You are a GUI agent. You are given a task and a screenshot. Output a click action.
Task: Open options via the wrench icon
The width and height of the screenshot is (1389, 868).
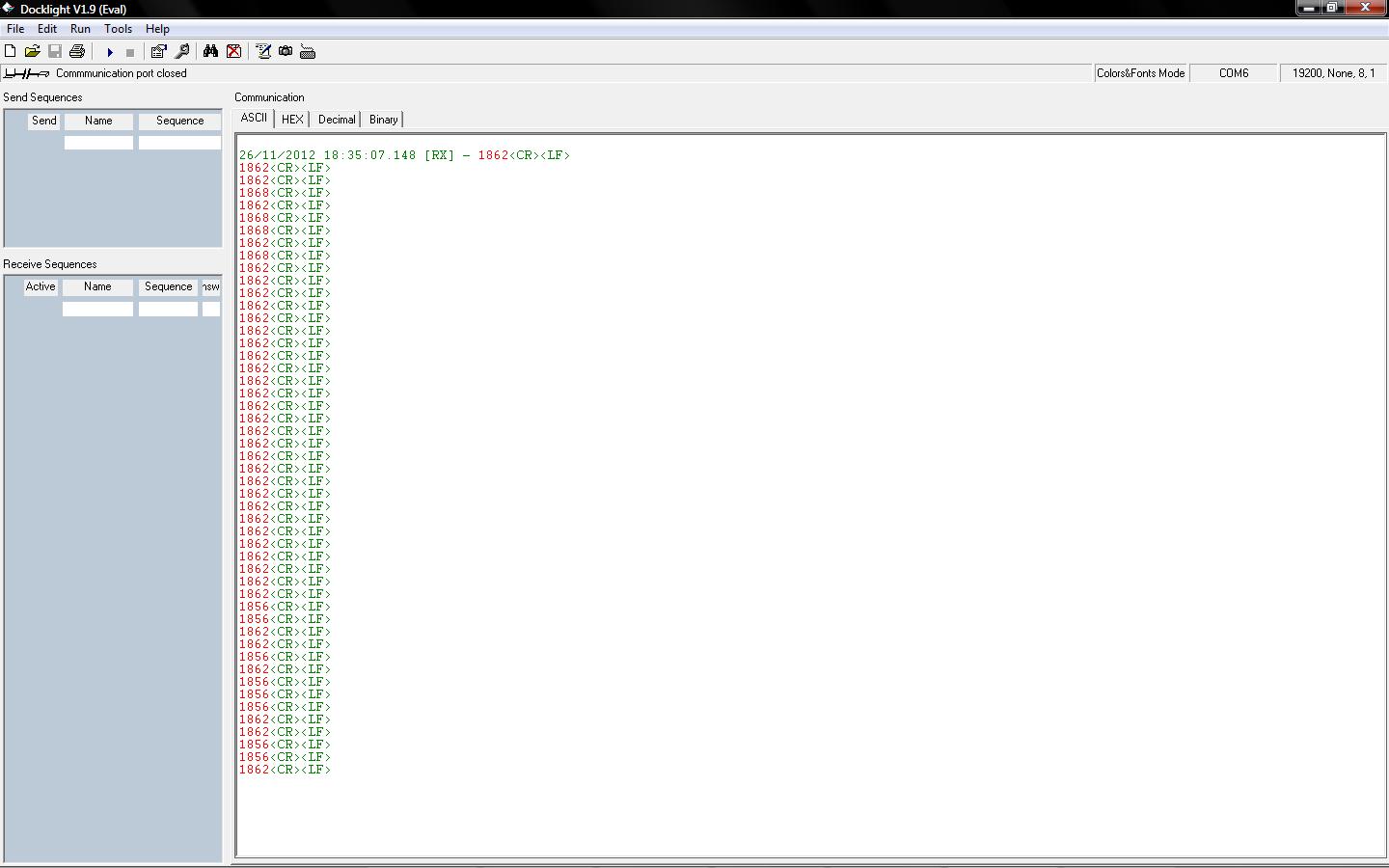181,51
